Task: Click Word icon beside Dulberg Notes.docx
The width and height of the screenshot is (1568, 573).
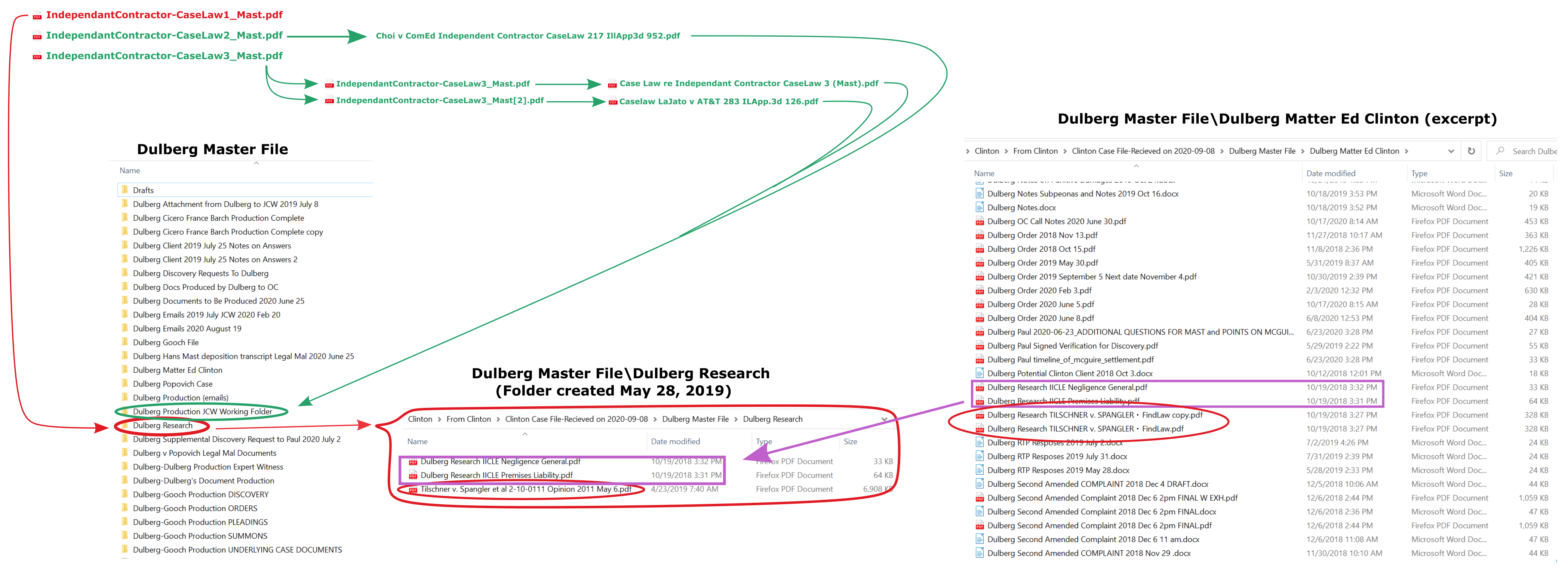Action: click(x=980, y=207)
